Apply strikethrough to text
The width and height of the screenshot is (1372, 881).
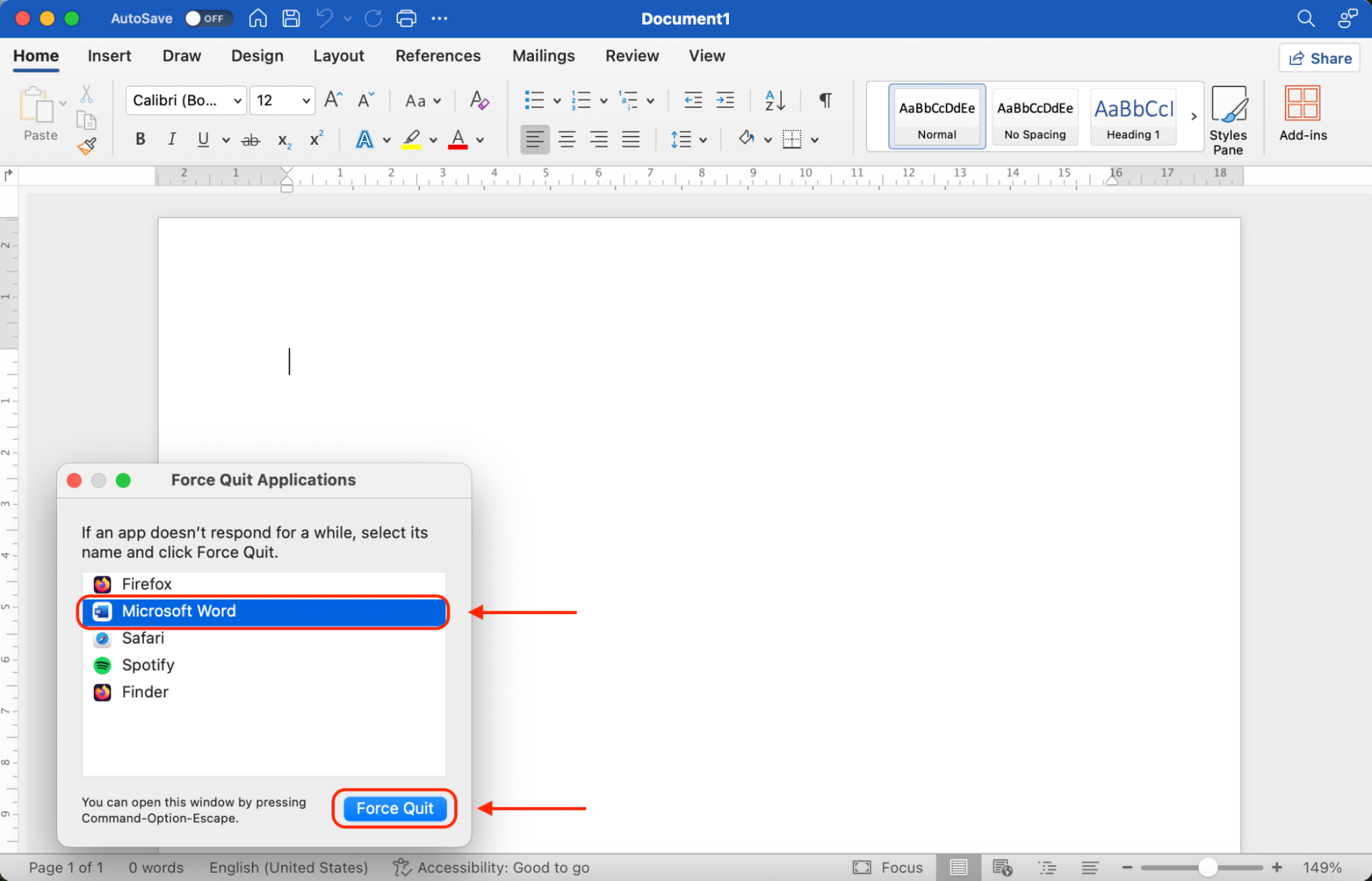tap(250, 139)
